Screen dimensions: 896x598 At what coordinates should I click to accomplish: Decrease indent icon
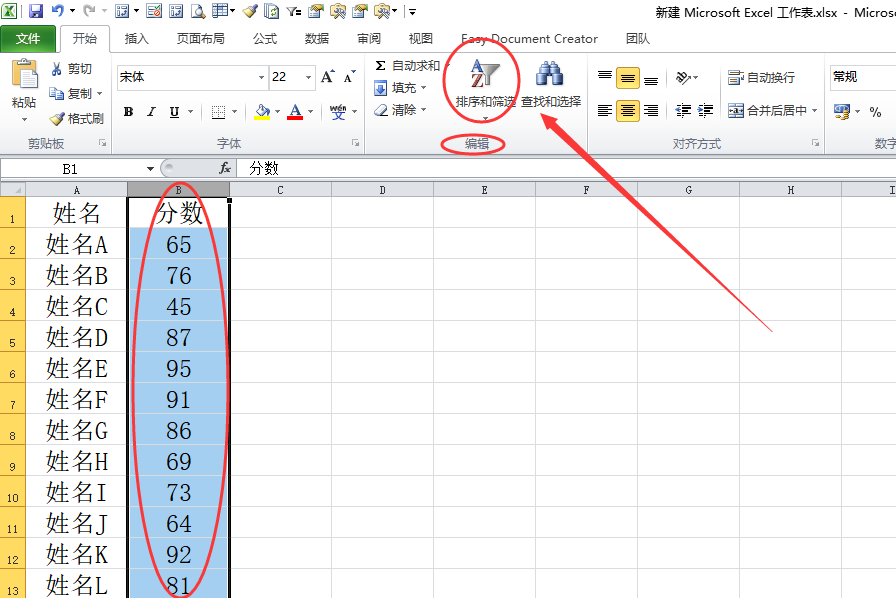pyautogui.click(x=683, y=110)
